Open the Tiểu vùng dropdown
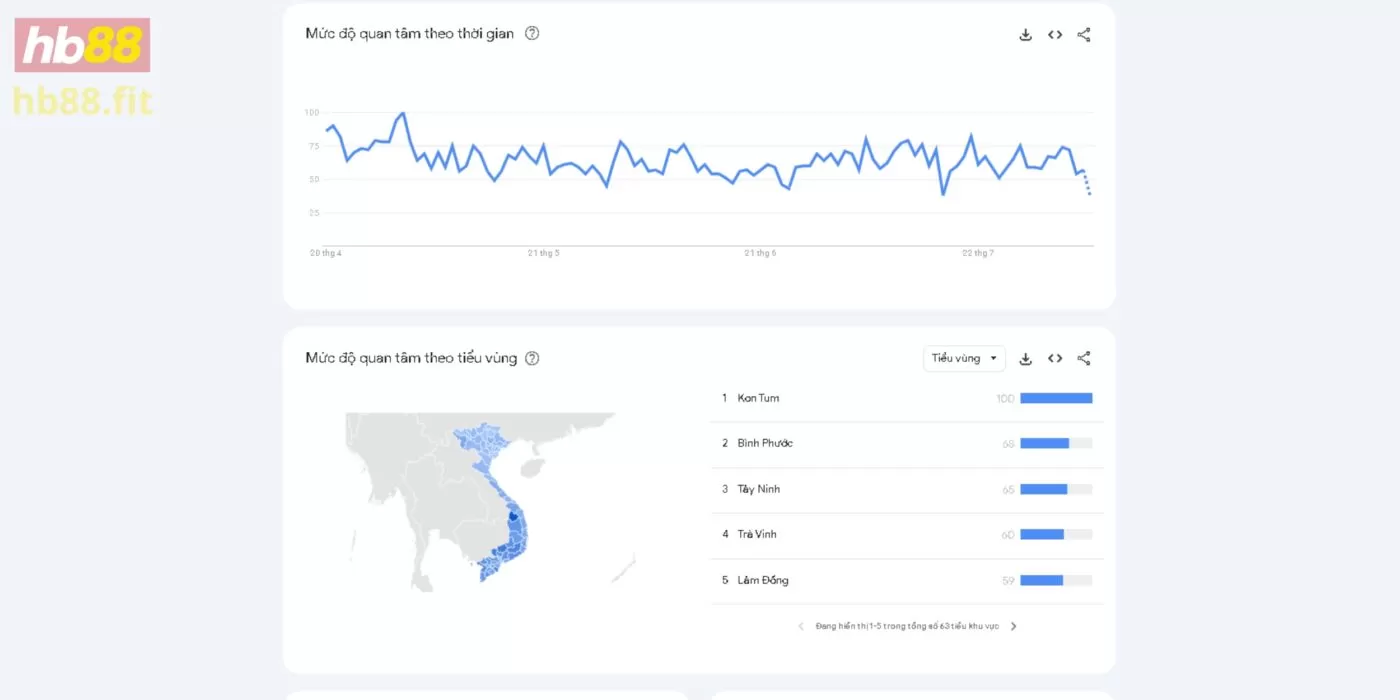 pyautogui.click(x=964, y=358)
